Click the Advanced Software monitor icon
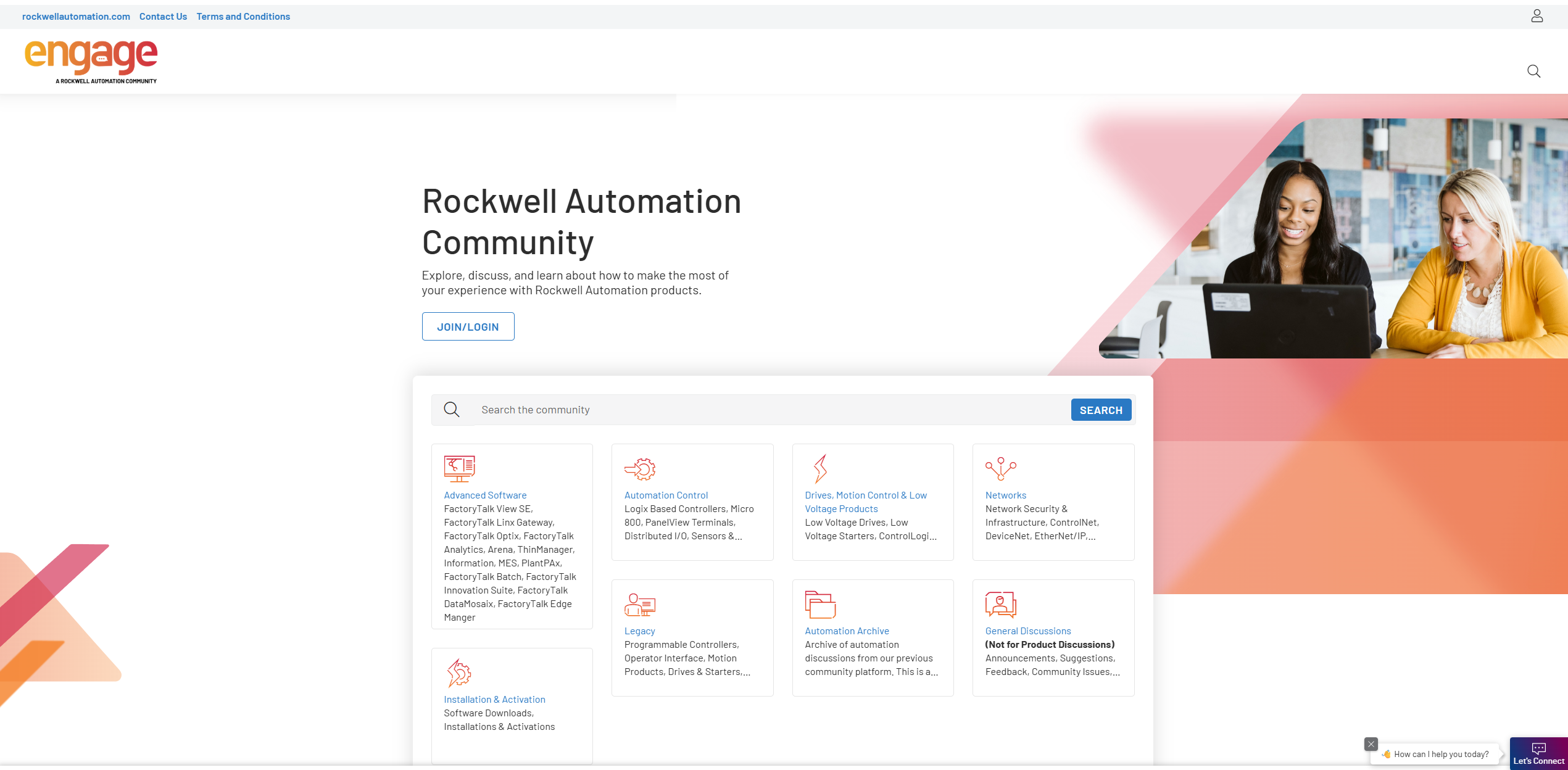 click(459, 469)
